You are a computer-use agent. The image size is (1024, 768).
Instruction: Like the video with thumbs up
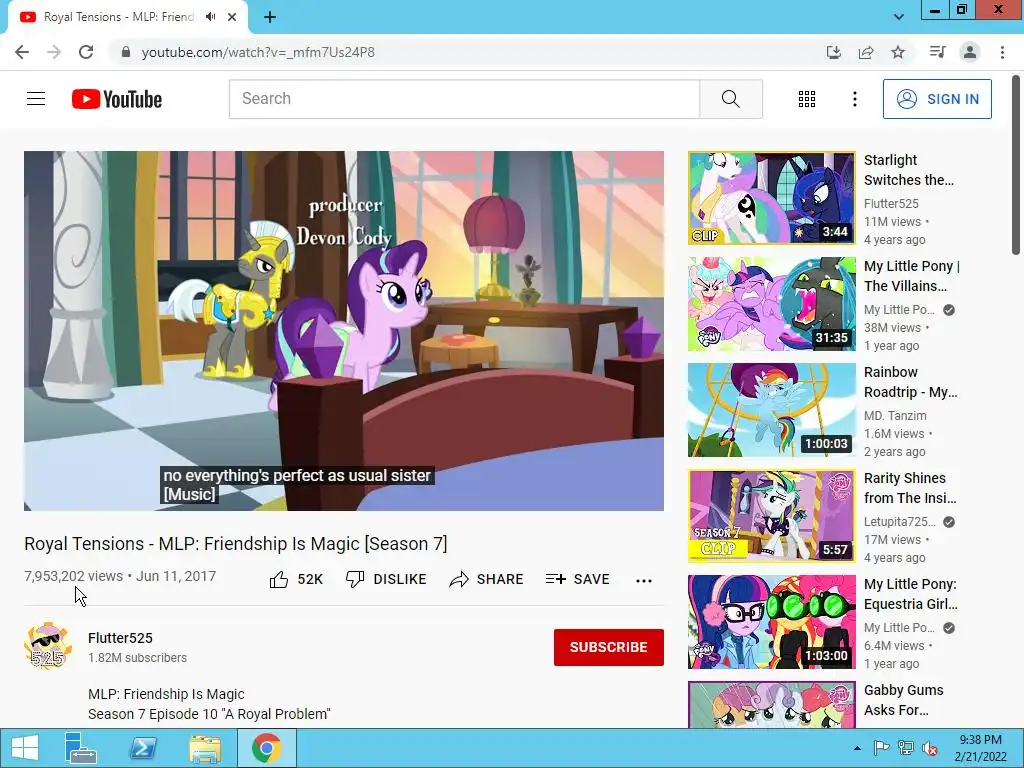click(x=296, y=579)
